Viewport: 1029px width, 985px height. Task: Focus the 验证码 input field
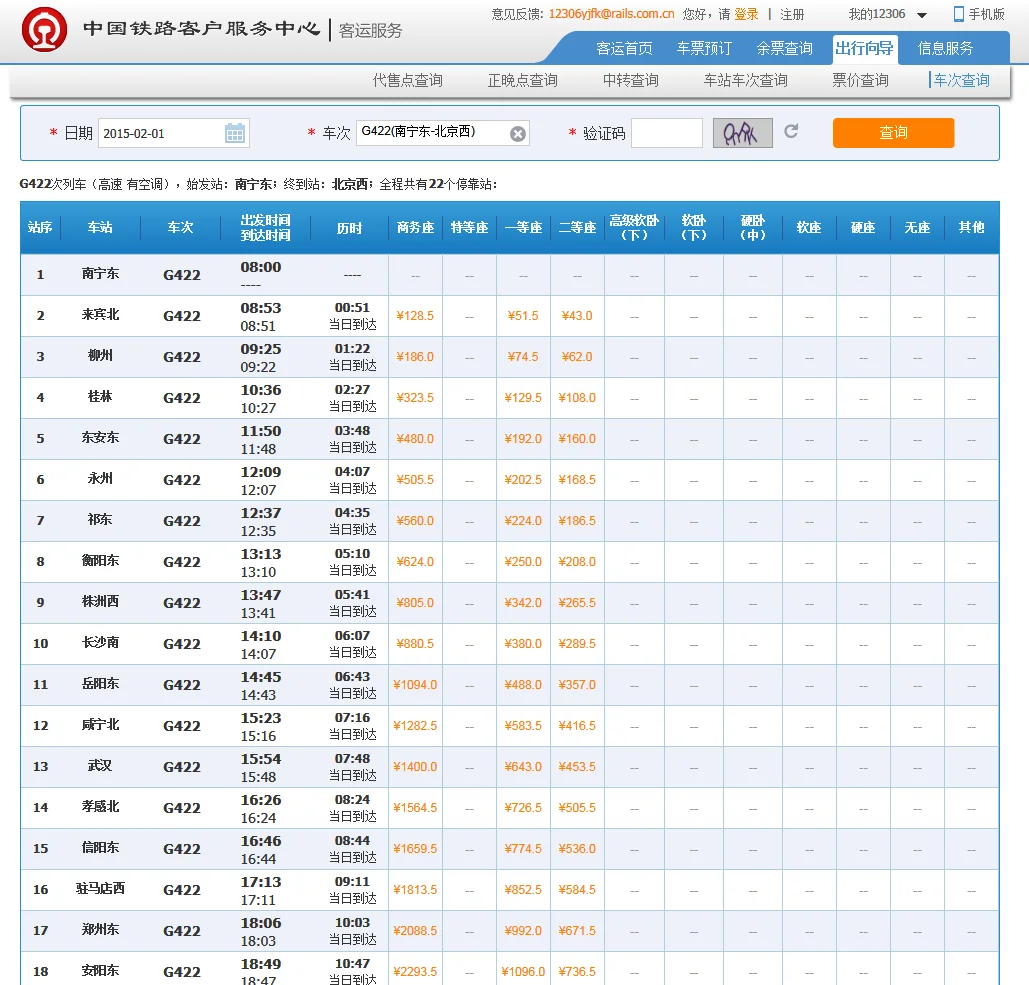coord(666,133)
